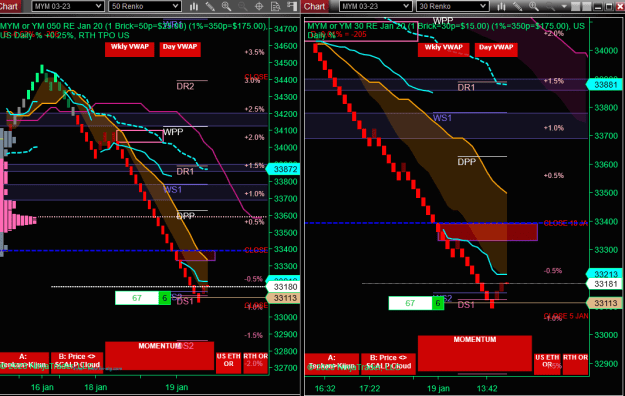This screenshot has height=396, width=625.
Task: Toggle A: Tenkan>Kijun button in left chart
Action: (x=24, y=362)
